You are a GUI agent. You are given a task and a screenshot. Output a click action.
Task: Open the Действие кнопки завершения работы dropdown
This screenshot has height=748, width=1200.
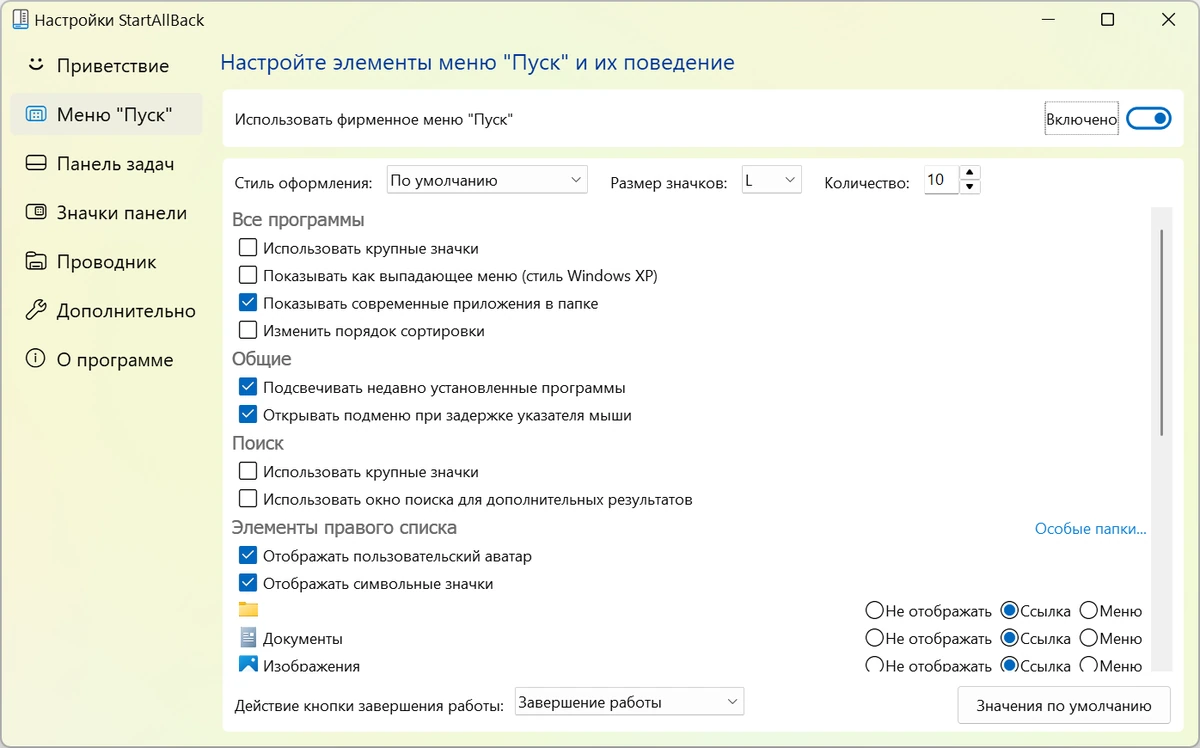630,702
